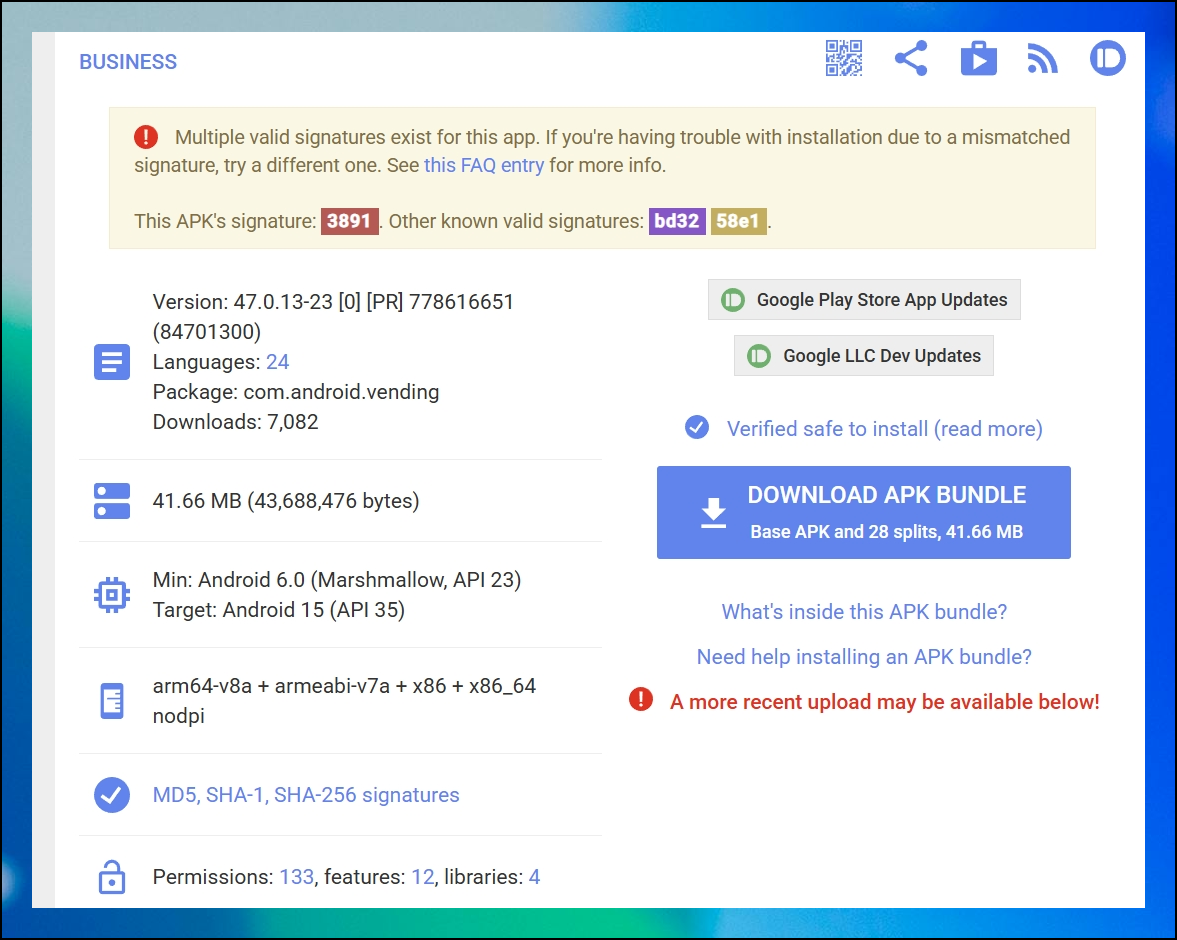Click the verified safe checkmark icon

pos(697,427)
